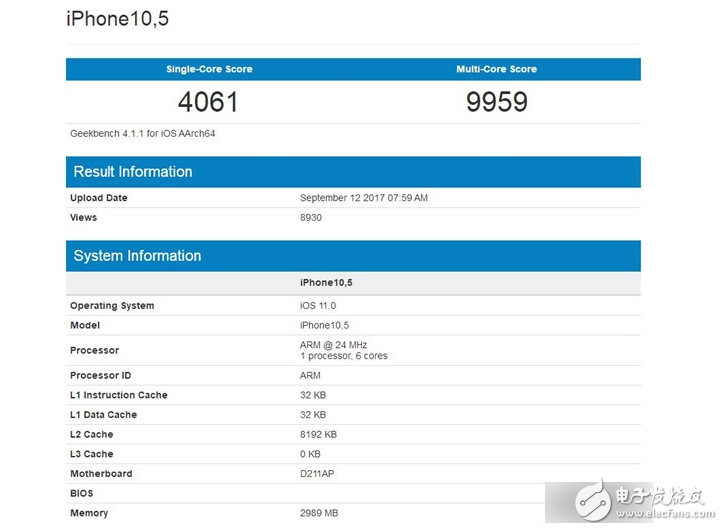Click the 4061 single-core score value
Image resolution: width=723 pixels, height=530 pixels.
209,102
